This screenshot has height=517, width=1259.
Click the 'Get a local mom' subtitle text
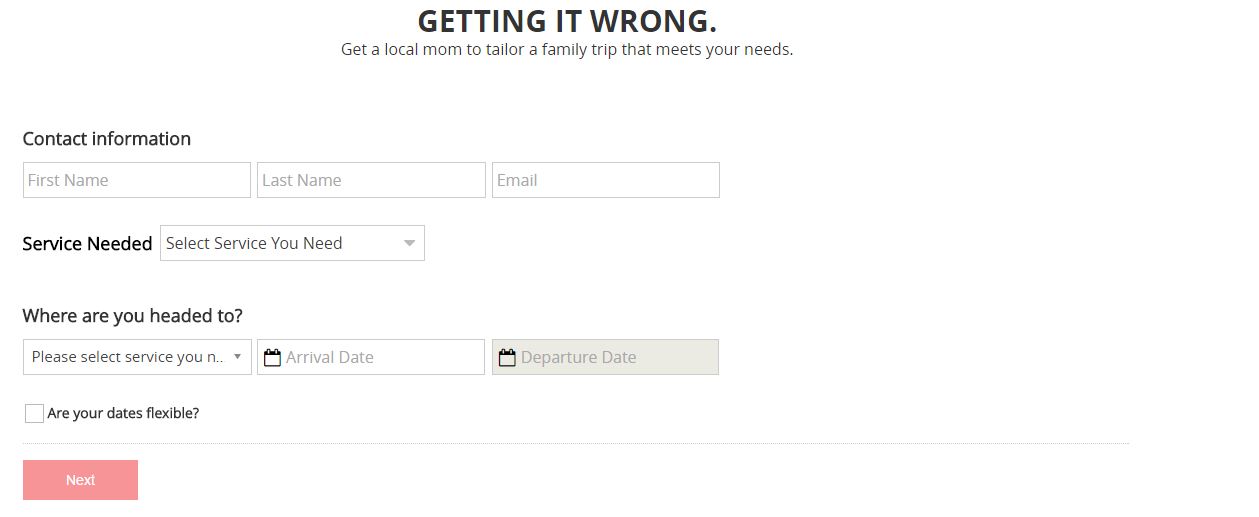(567, 49)
